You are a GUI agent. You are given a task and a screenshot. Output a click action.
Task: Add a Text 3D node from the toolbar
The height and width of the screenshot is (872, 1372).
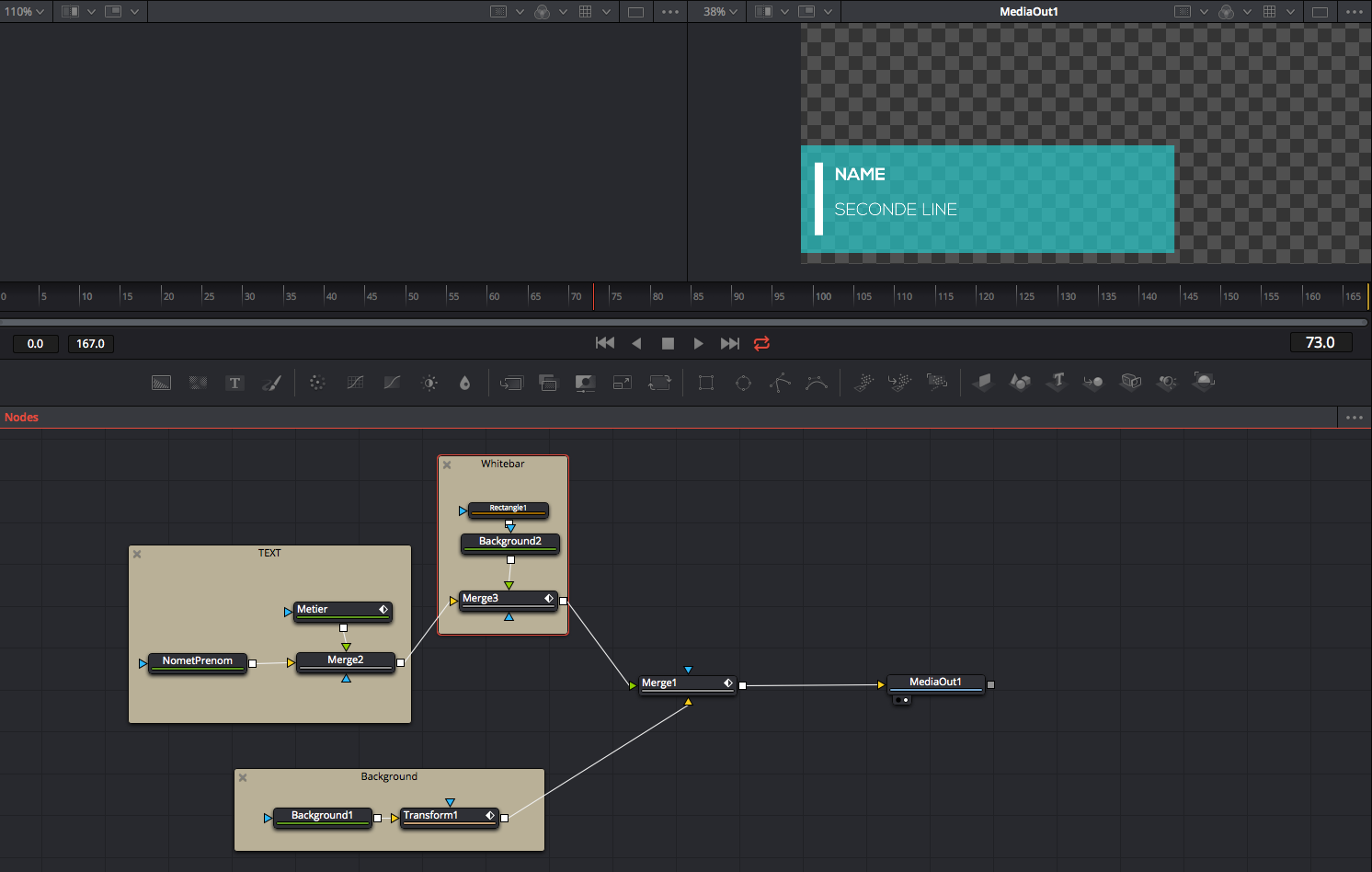(x=1057, y=382)
